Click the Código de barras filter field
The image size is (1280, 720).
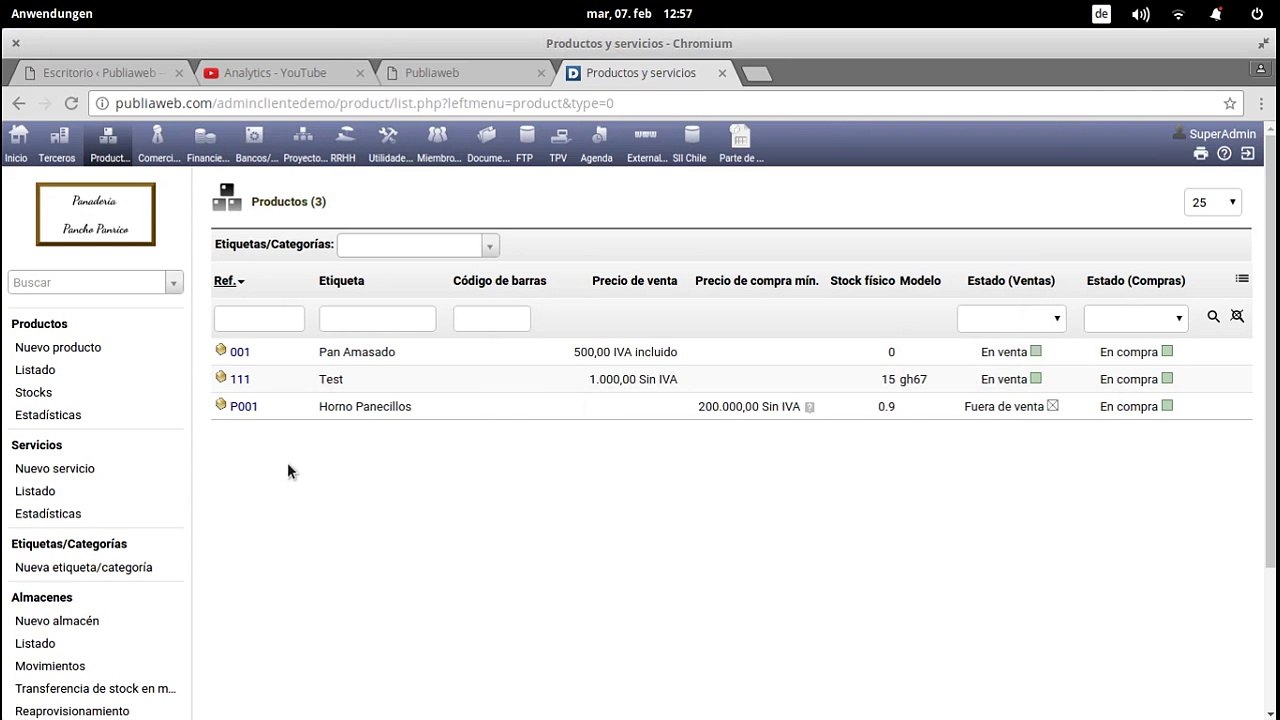point(492,318)
